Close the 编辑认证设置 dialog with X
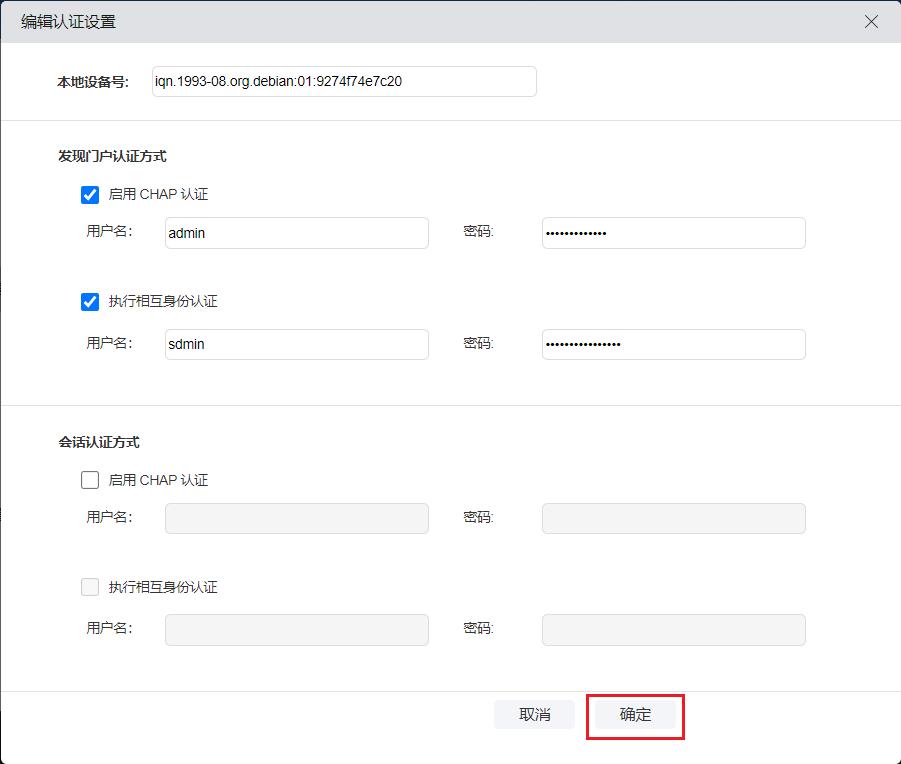The height and width of the screenshot is (764, 901). 871,21
